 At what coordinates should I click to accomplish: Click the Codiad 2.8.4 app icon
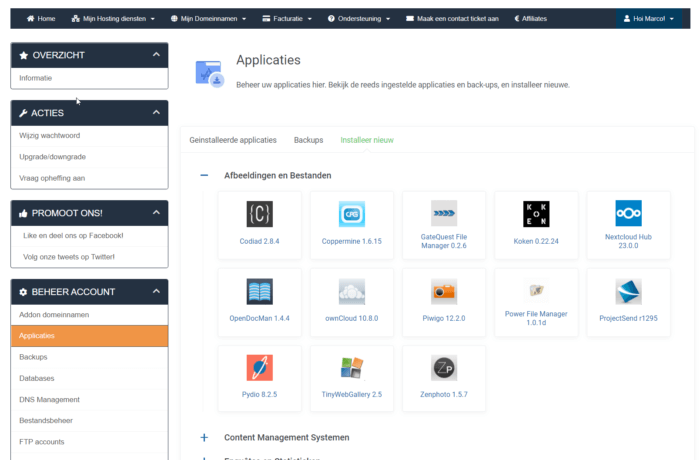259,214
